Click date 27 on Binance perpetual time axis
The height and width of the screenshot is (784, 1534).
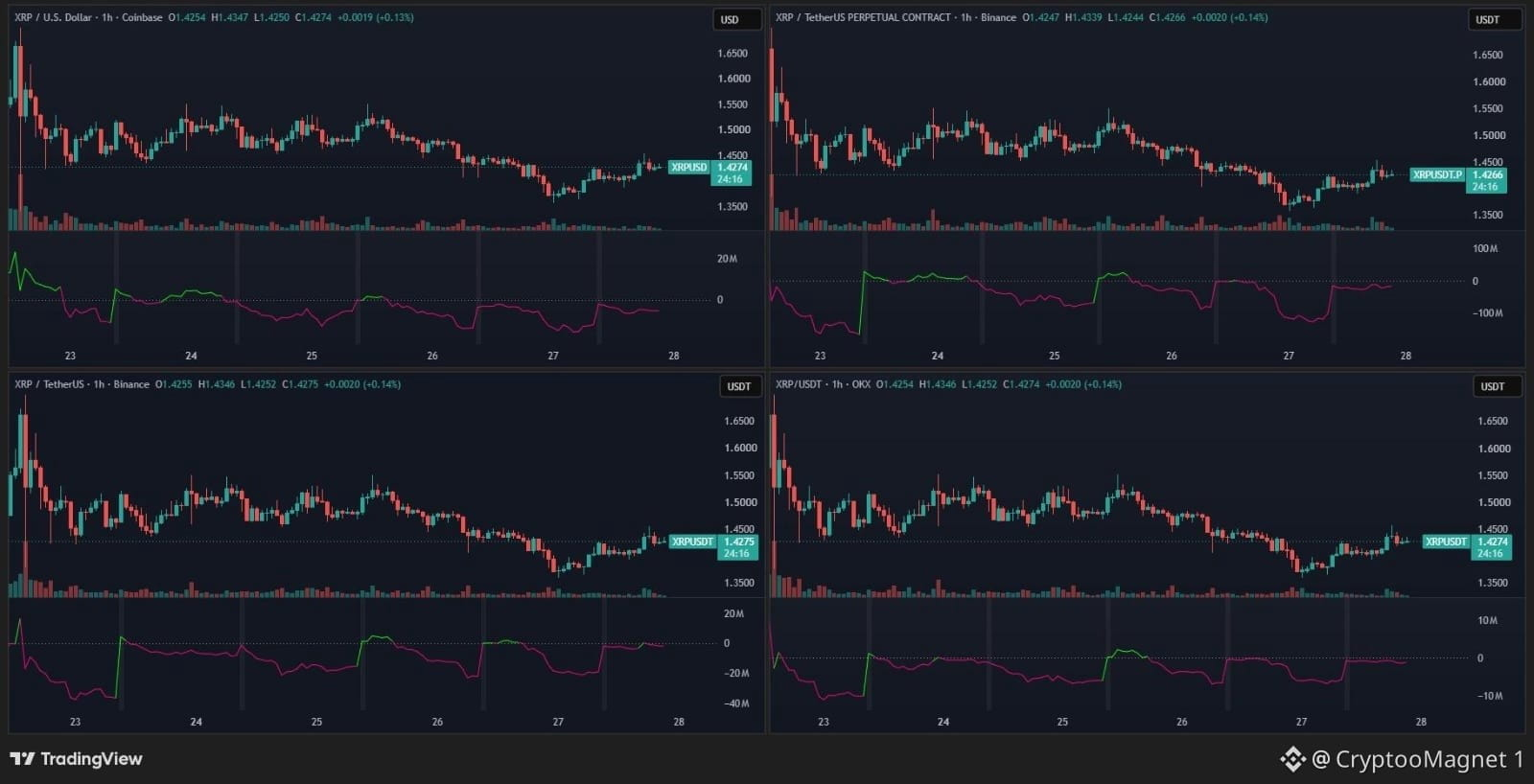pos(1289,356)
